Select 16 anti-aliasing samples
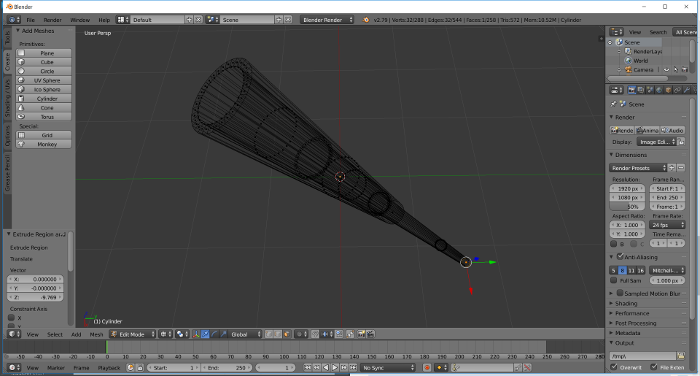The width and height of the screenshot is (700, 376). coord(641,270)
